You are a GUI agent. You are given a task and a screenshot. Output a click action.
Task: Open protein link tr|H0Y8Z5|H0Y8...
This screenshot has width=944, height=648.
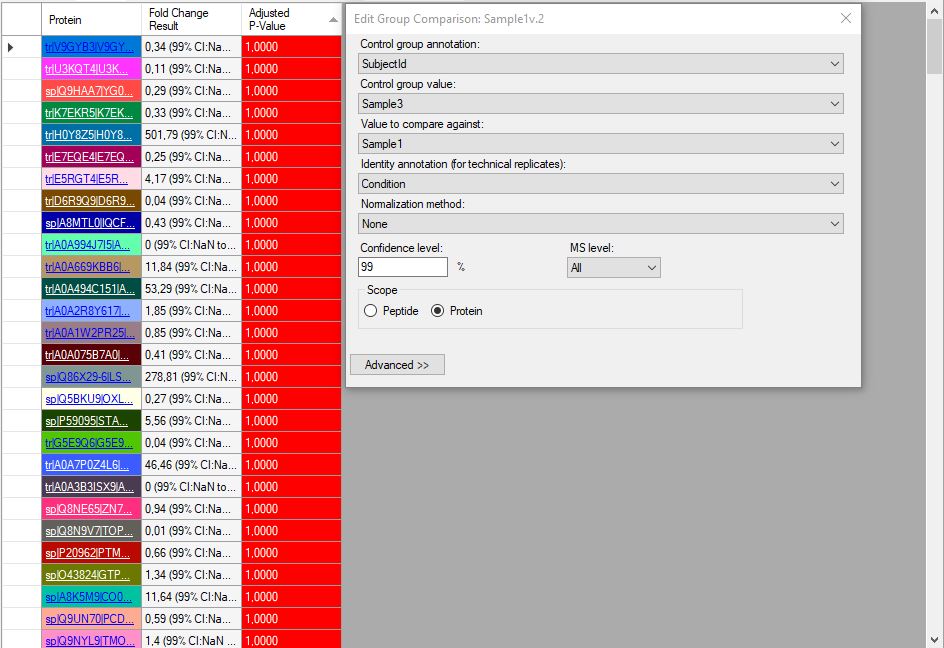pyautogui.click(x=88, y=135)
